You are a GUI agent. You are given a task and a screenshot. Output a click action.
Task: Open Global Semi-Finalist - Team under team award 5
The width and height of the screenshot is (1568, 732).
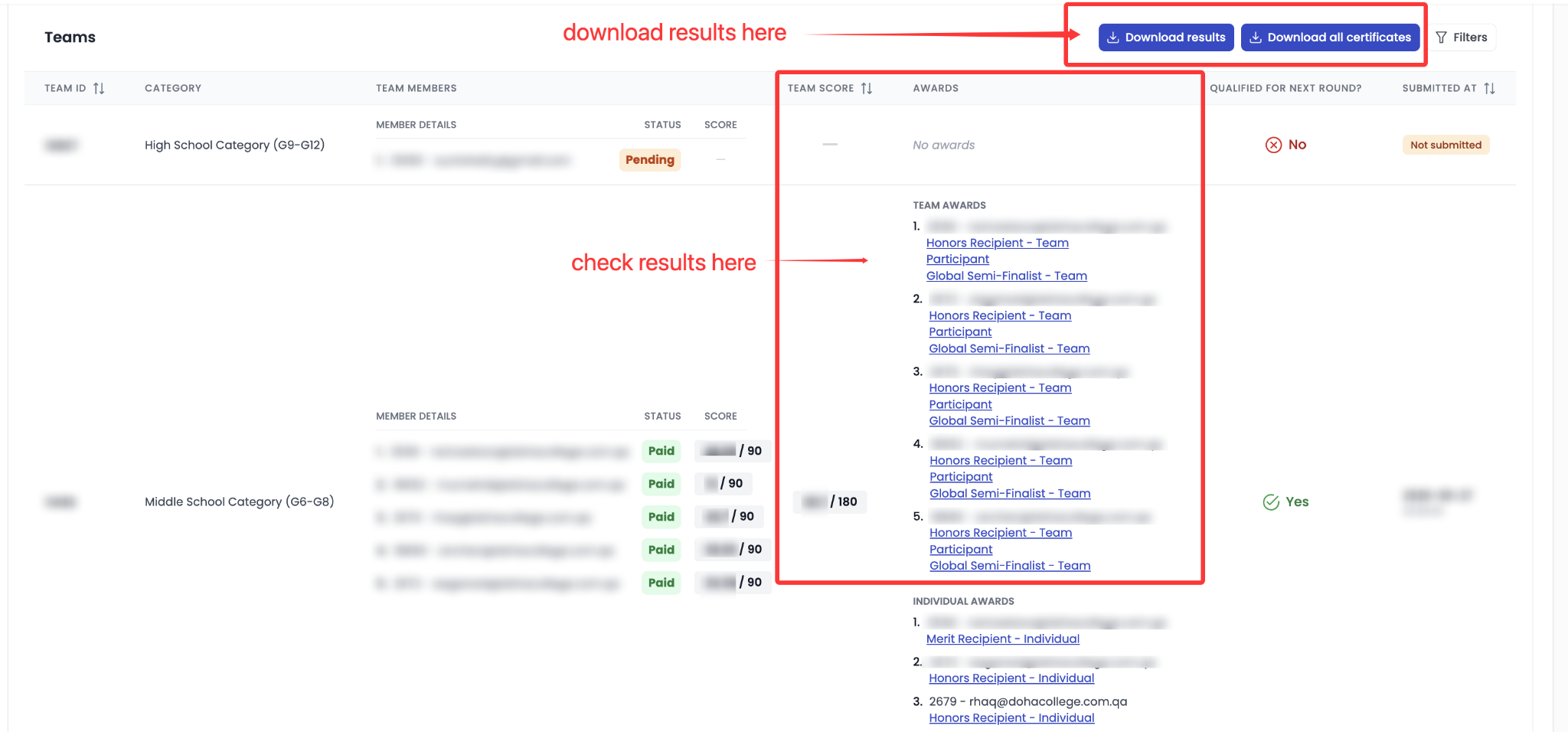[x=1010, y=566]
